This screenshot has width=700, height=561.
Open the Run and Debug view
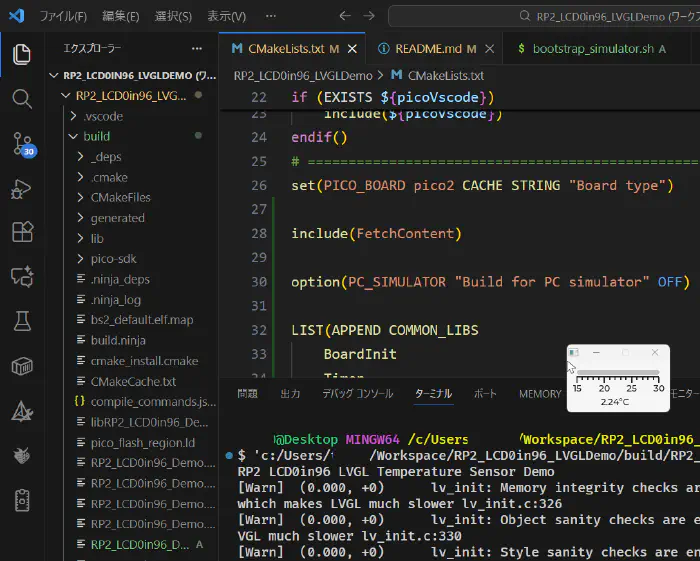(21, 188)
